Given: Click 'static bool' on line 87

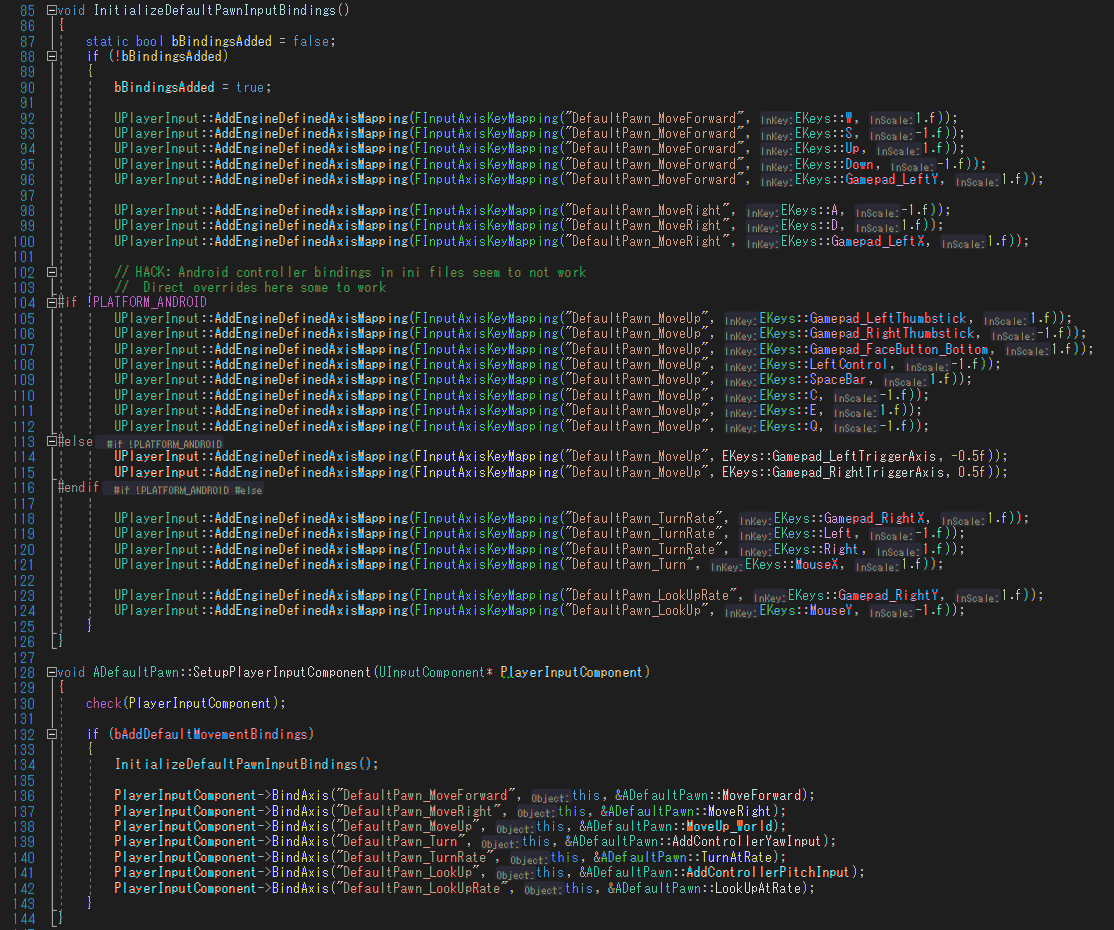Looking at the screenshot, I should 125,41.
